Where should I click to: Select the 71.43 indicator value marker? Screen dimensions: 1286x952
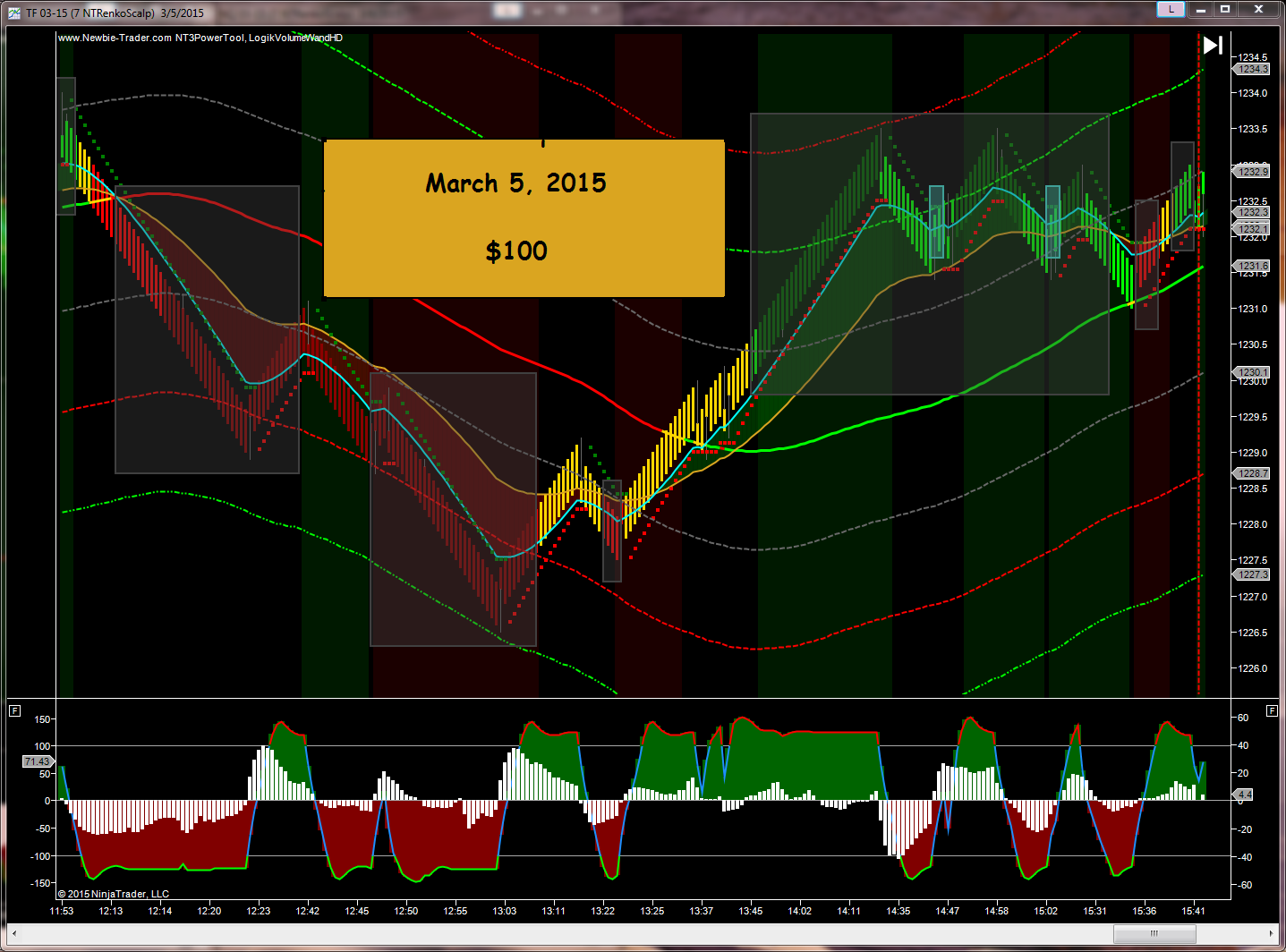pos(38,761)
